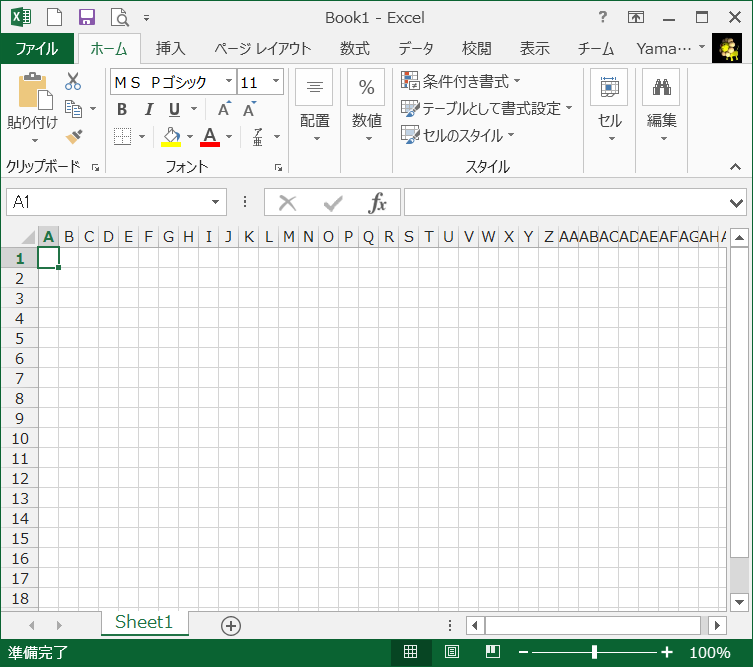753x667 pixels.
Task: Decrease font size with the smaller A
Action: coord(249,109)
